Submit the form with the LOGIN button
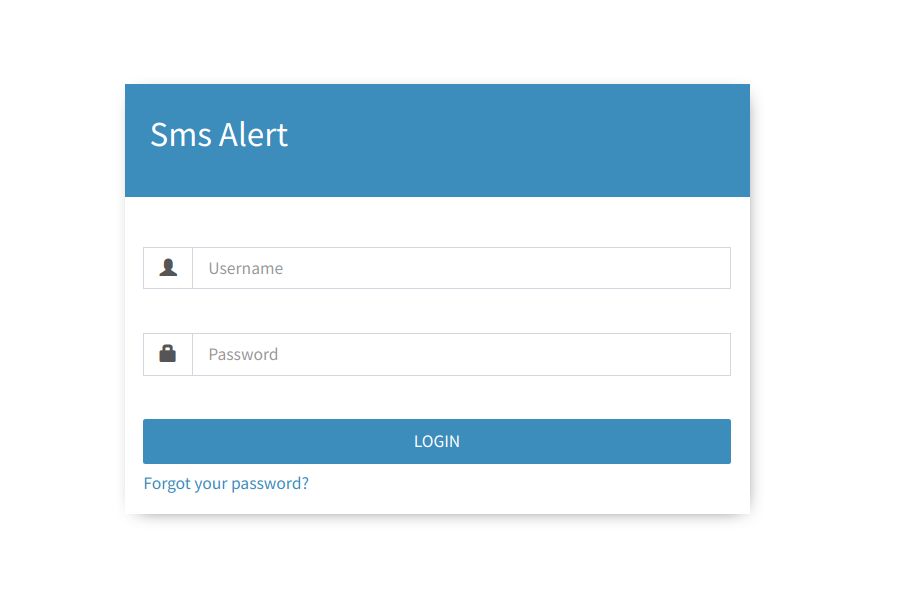 tap(437, 441)
